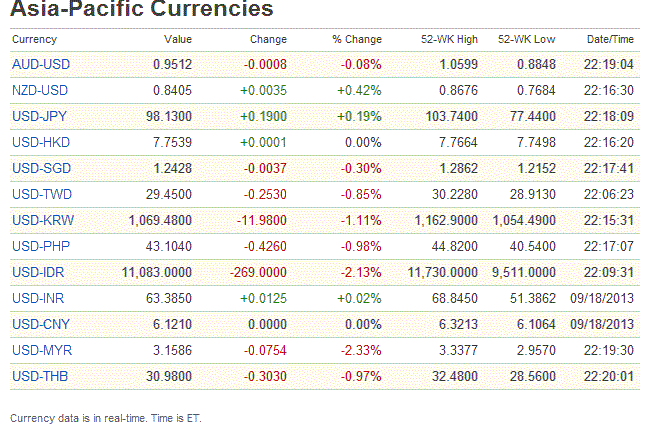659x424 pixels.
Task: Click the Date/Time column header
Action: pos(610,40)
